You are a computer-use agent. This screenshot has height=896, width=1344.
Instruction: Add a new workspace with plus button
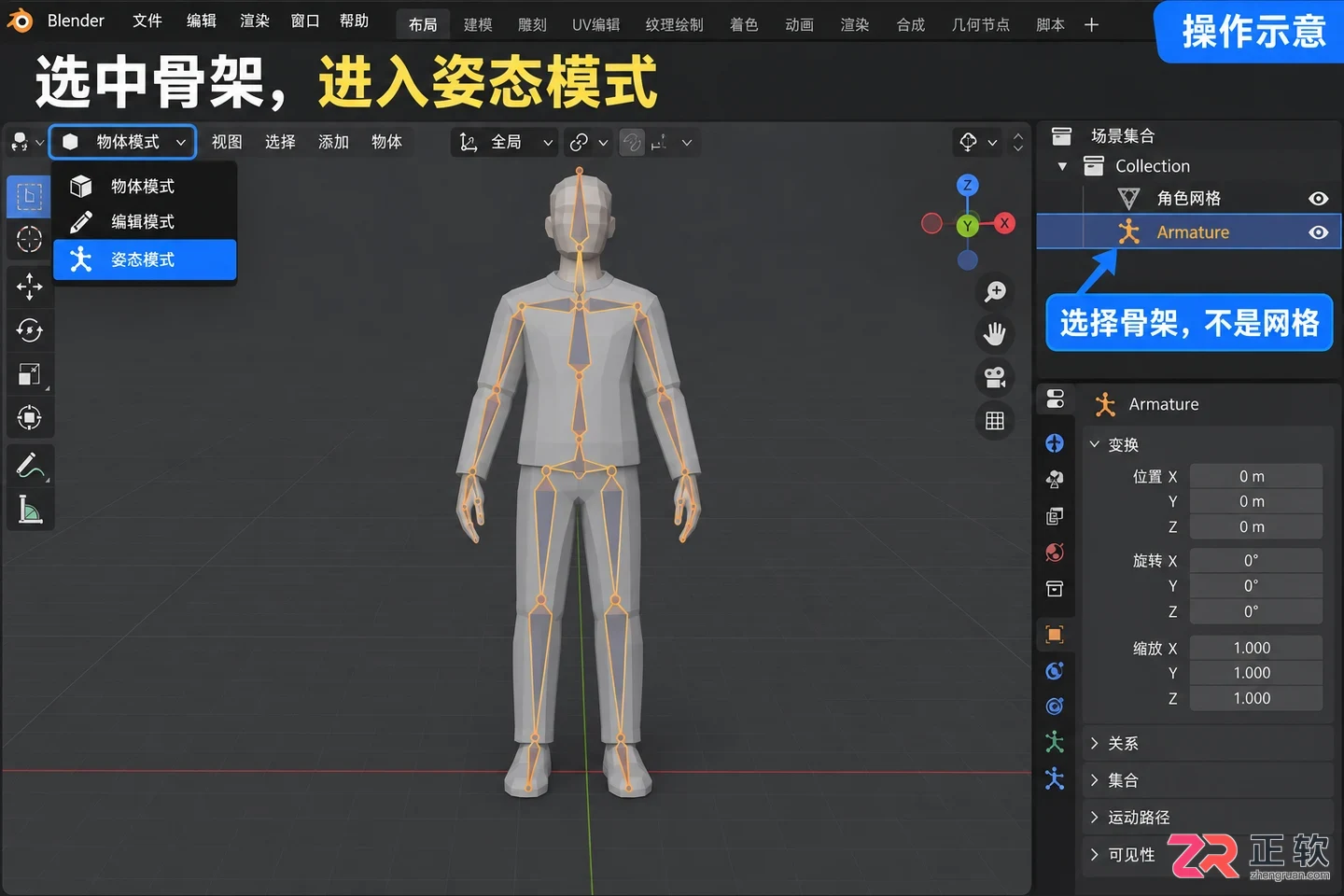point(1091,25)
